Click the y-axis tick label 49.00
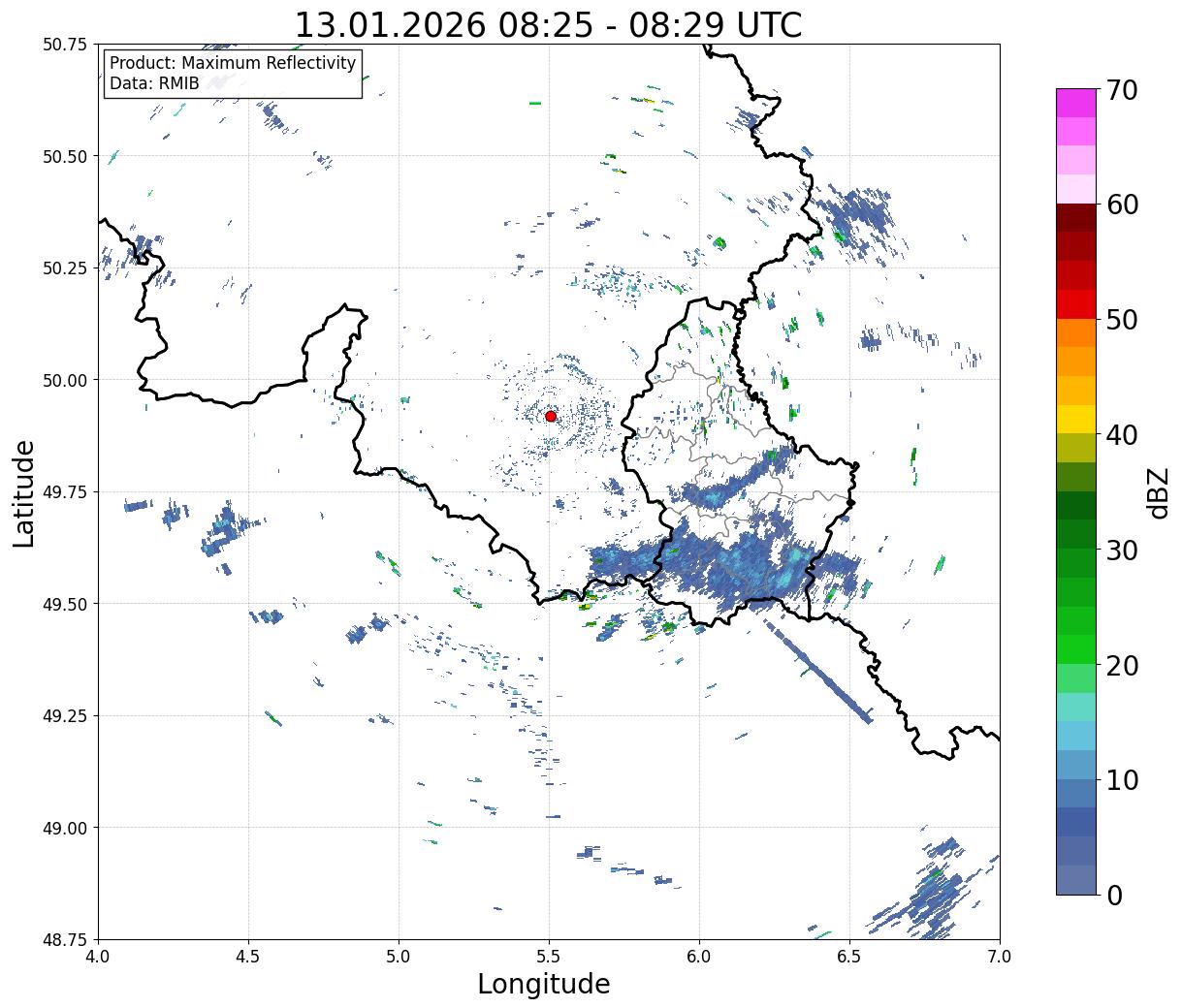The image size is (1182, 1008). click(x=65, y=828)
